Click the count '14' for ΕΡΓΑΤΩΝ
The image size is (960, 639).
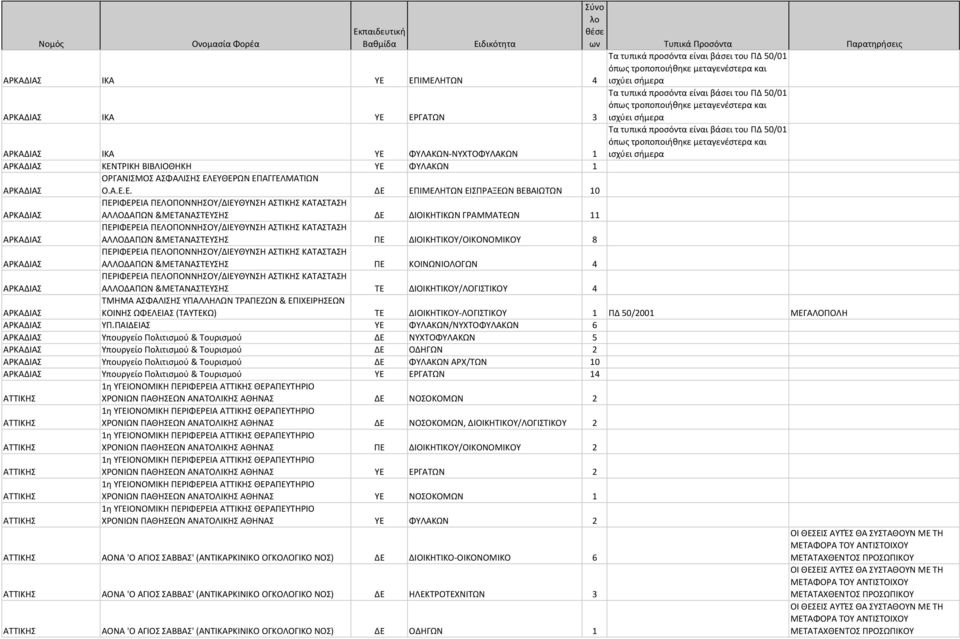click(x=594, y=375)
